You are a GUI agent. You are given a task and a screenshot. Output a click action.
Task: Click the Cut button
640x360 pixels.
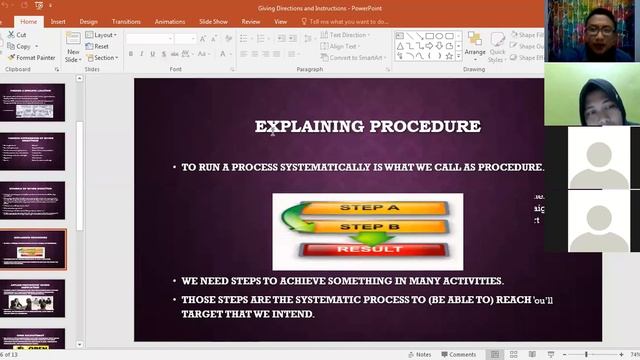click(17, 35)
